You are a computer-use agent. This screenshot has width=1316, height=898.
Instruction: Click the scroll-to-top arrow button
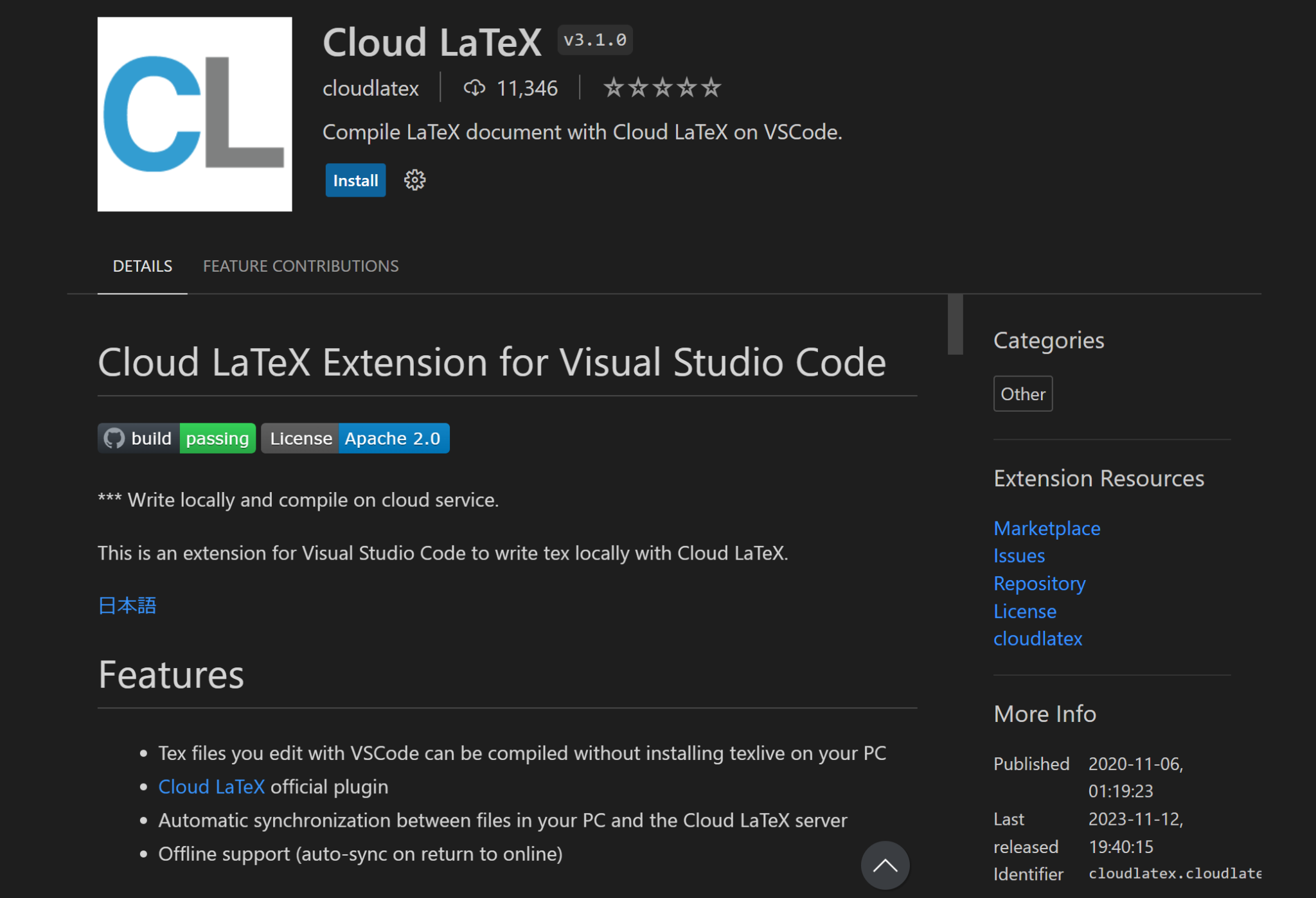click(x=885, y=865)
